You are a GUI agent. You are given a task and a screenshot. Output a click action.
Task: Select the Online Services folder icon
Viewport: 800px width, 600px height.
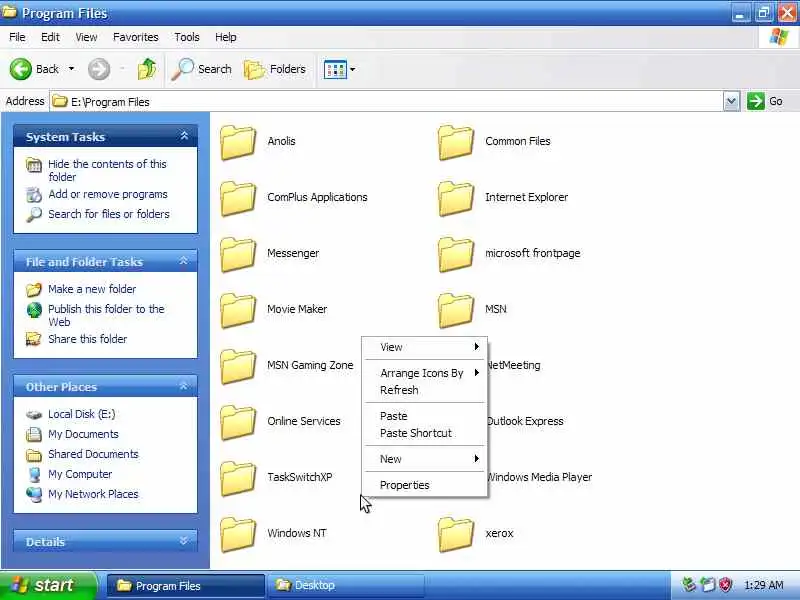point(238,423)
